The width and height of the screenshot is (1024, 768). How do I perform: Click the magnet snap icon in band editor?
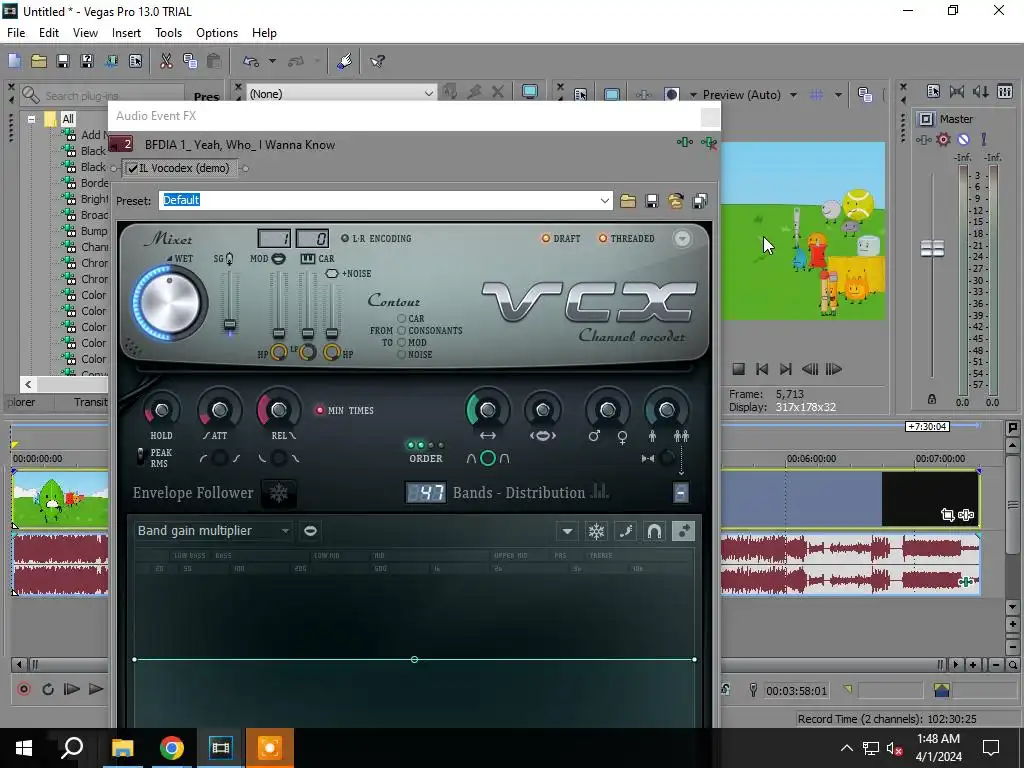pos(654,531)
